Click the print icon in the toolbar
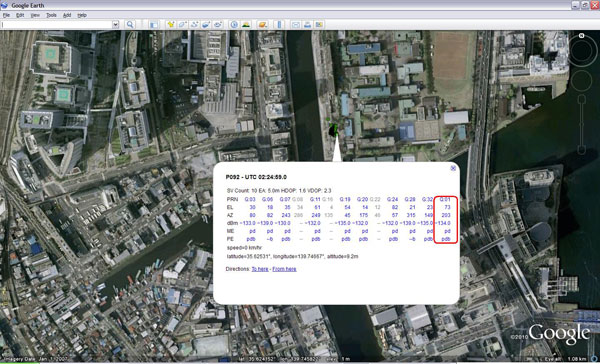The height and width of the screenshot is (364, 600). coord(307,24)
